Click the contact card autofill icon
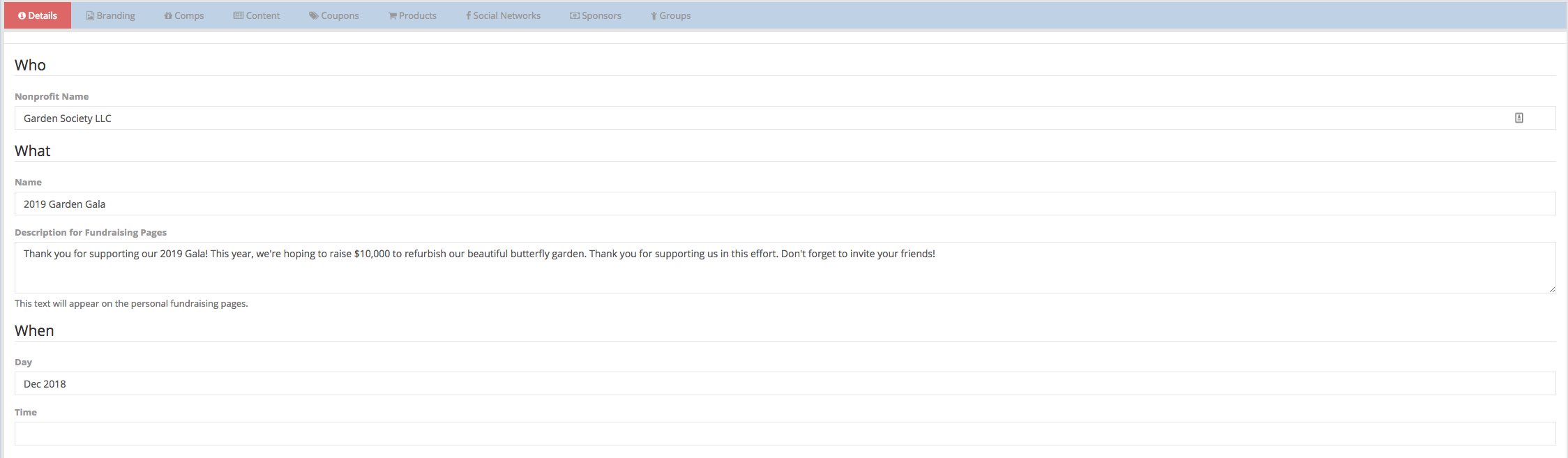Image resolution: width=1568 pixels, height=458 pixels. (x=1518, y=118)
